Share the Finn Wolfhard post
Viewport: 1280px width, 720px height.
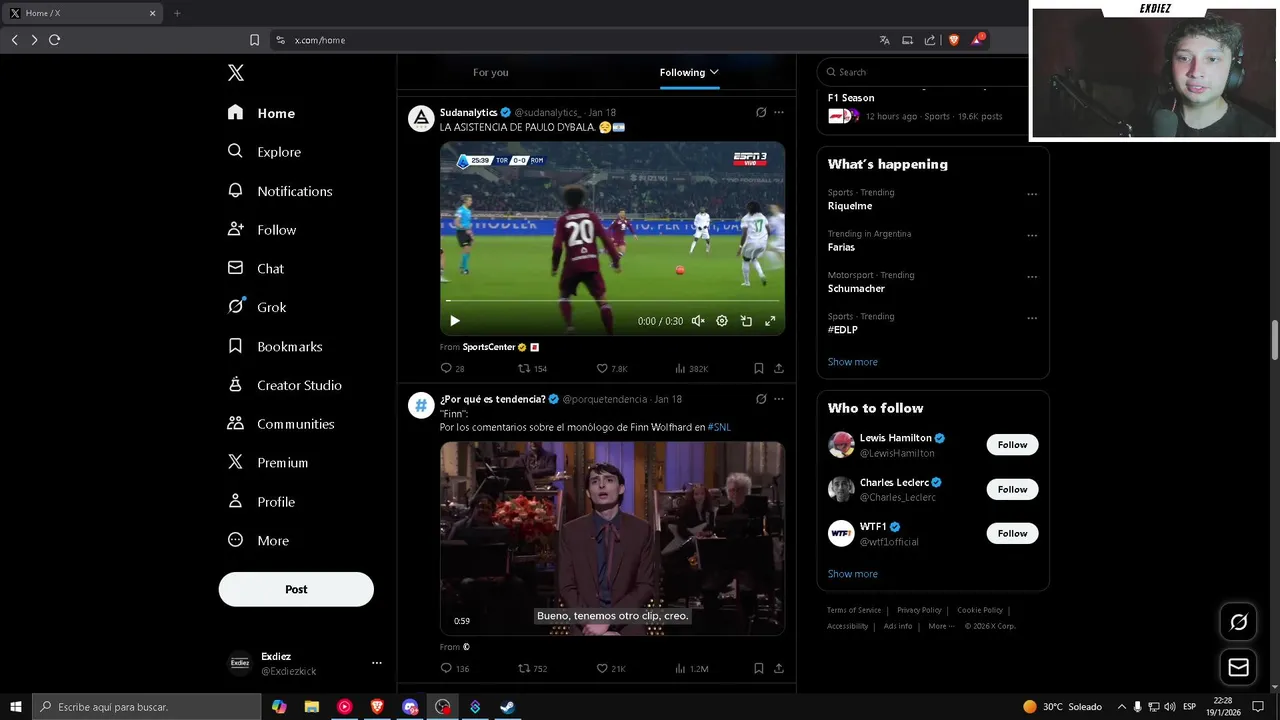(x=778, y=668)
